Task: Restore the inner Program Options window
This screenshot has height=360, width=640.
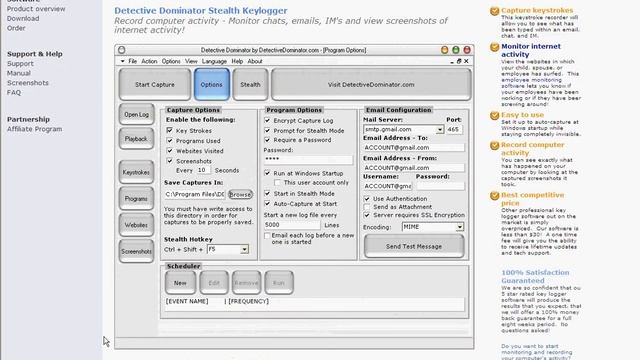Action: 459,61
